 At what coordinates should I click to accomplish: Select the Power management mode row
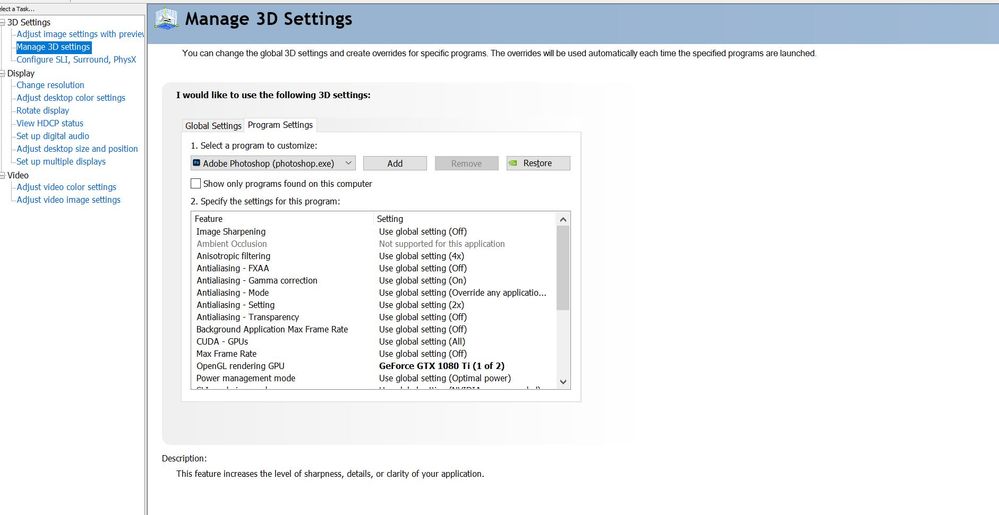point(373,378)
